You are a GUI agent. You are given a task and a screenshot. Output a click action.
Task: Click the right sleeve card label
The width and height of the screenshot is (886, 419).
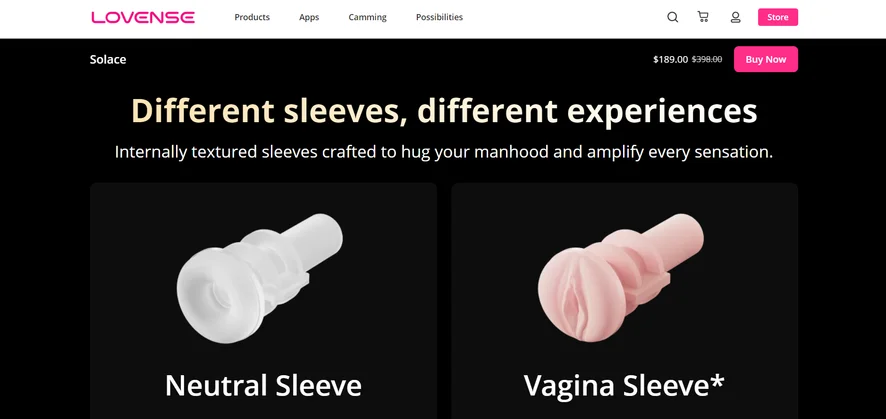pos(624,386)
